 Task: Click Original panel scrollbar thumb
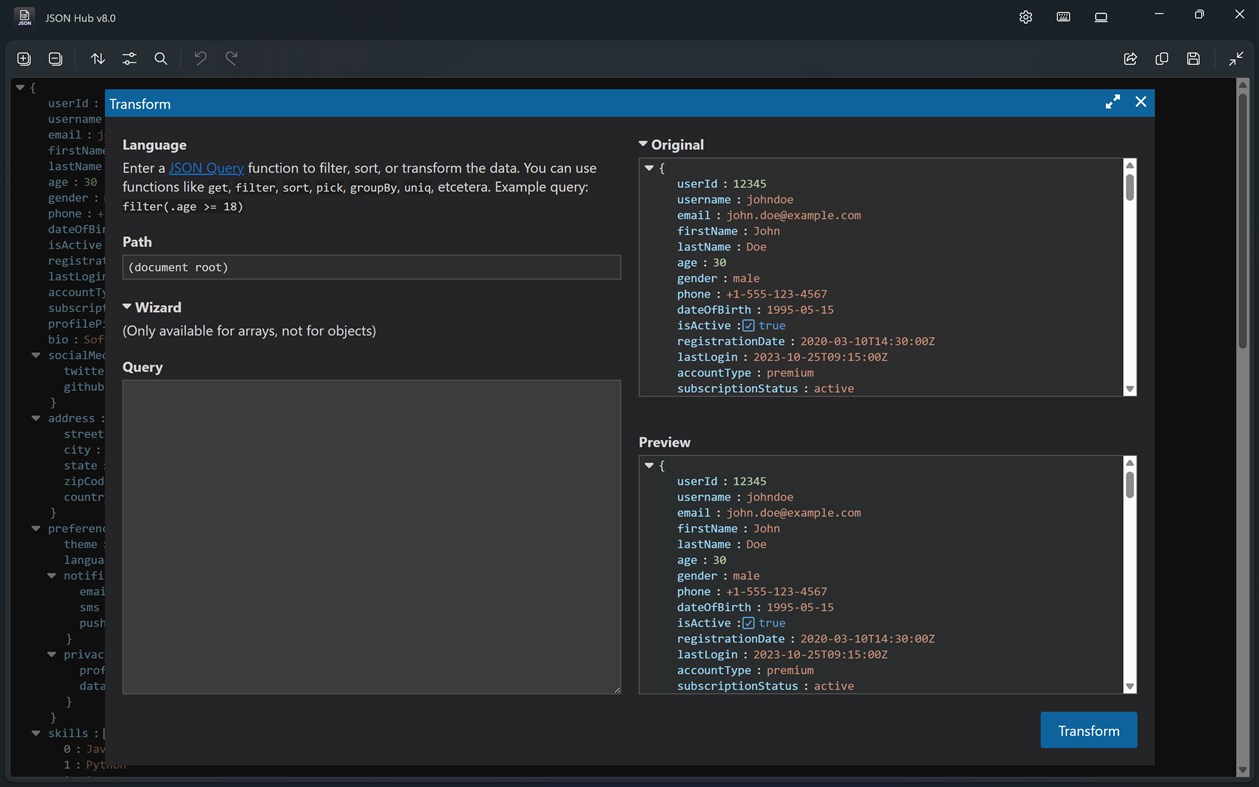click(x=1130, y=187)
